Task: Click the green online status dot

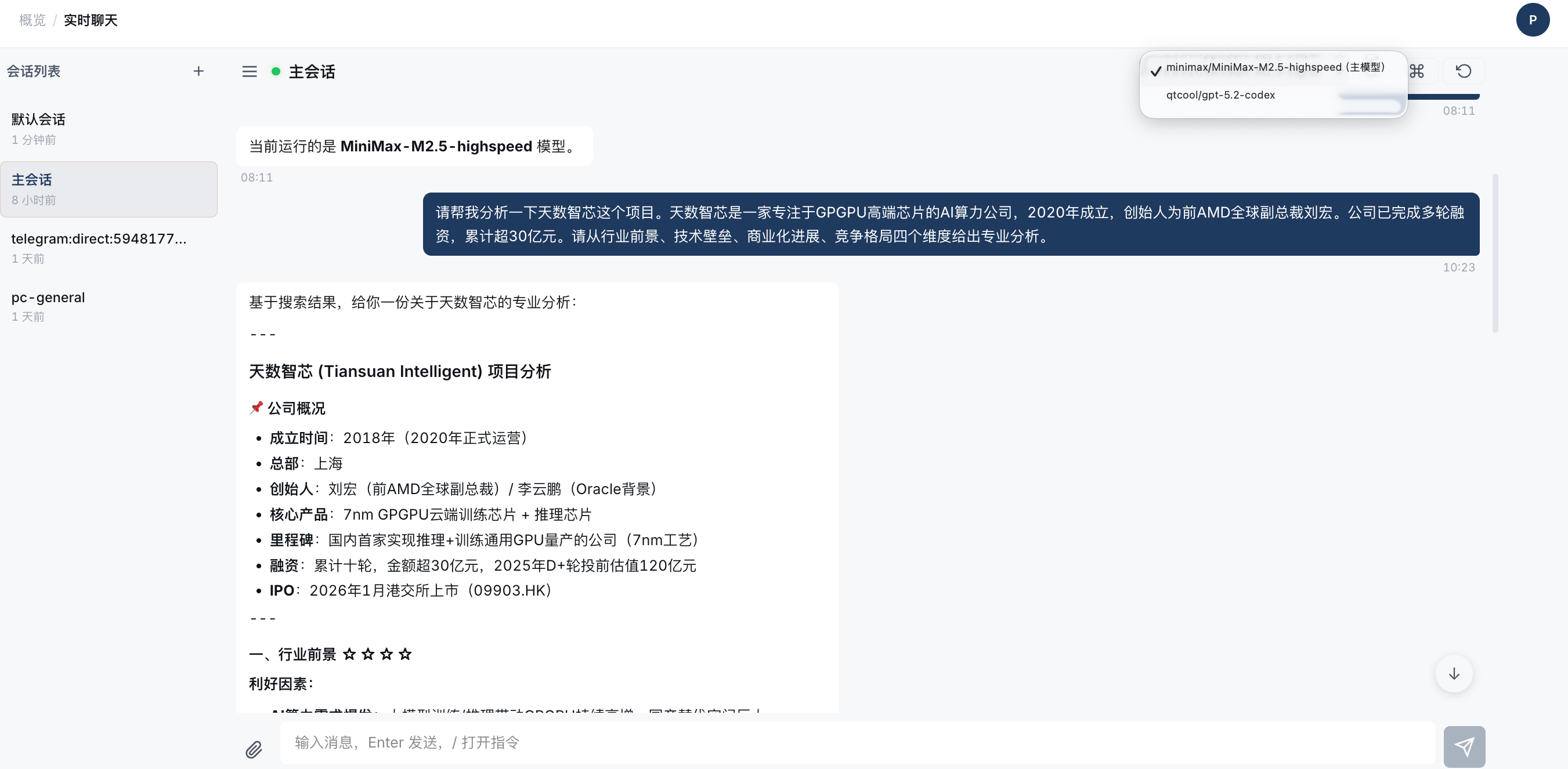Action: [277, 71]
